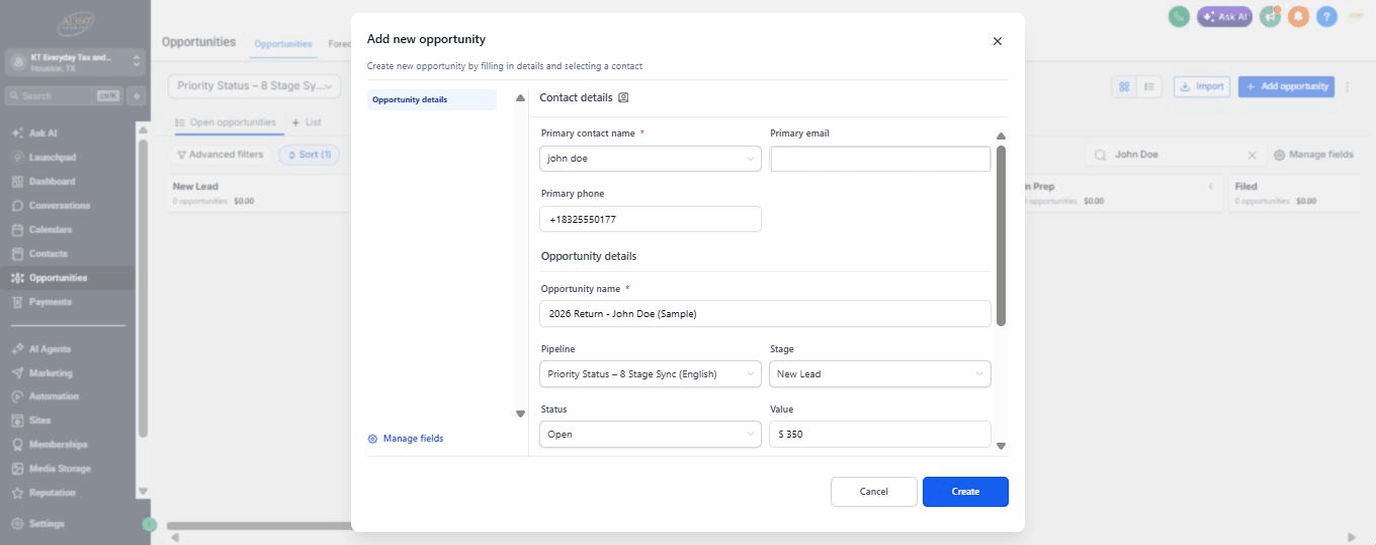
Task: Click Manage fields link in dialog
Action: pos(406,439)
